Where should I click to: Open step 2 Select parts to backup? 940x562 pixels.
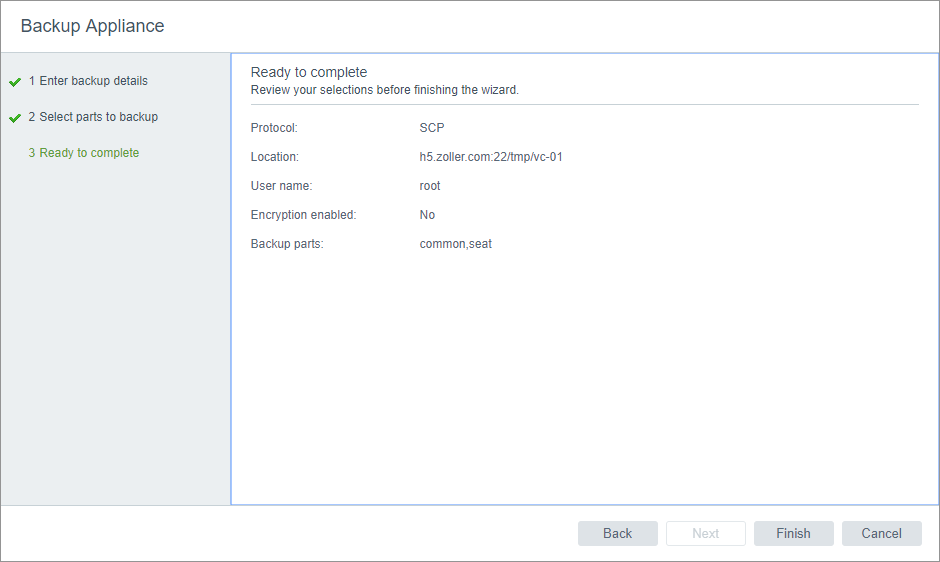pyautogui.click(x=93, y=117)
